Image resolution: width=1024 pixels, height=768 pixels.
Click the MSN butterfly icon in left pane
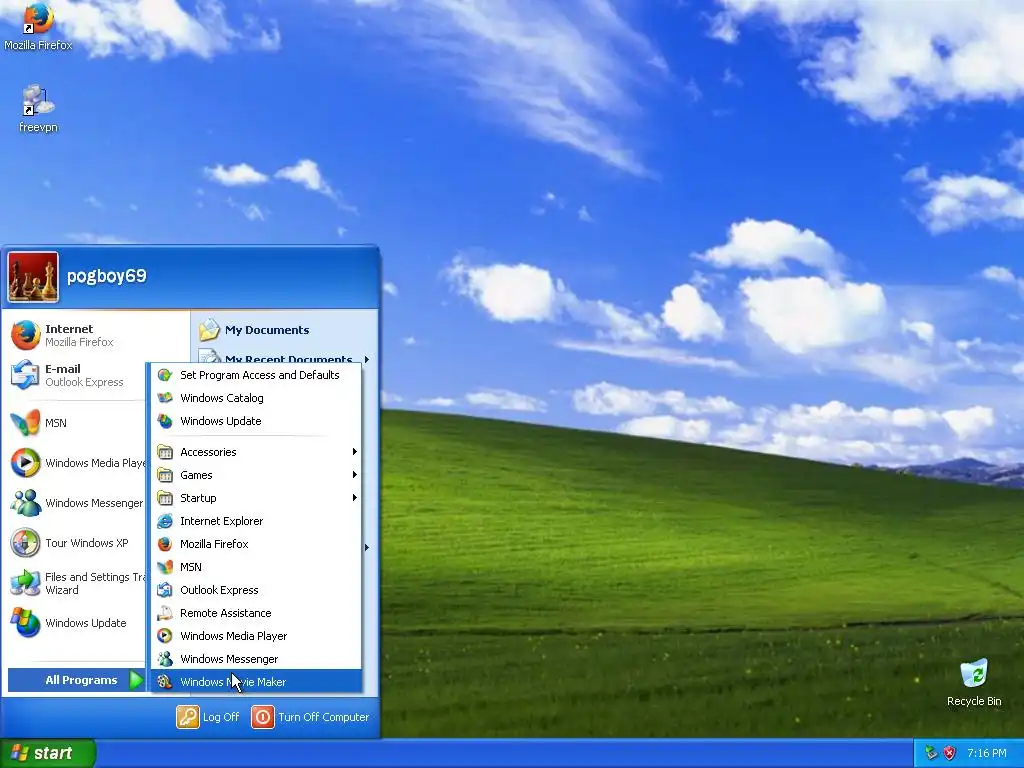point(25,423)
